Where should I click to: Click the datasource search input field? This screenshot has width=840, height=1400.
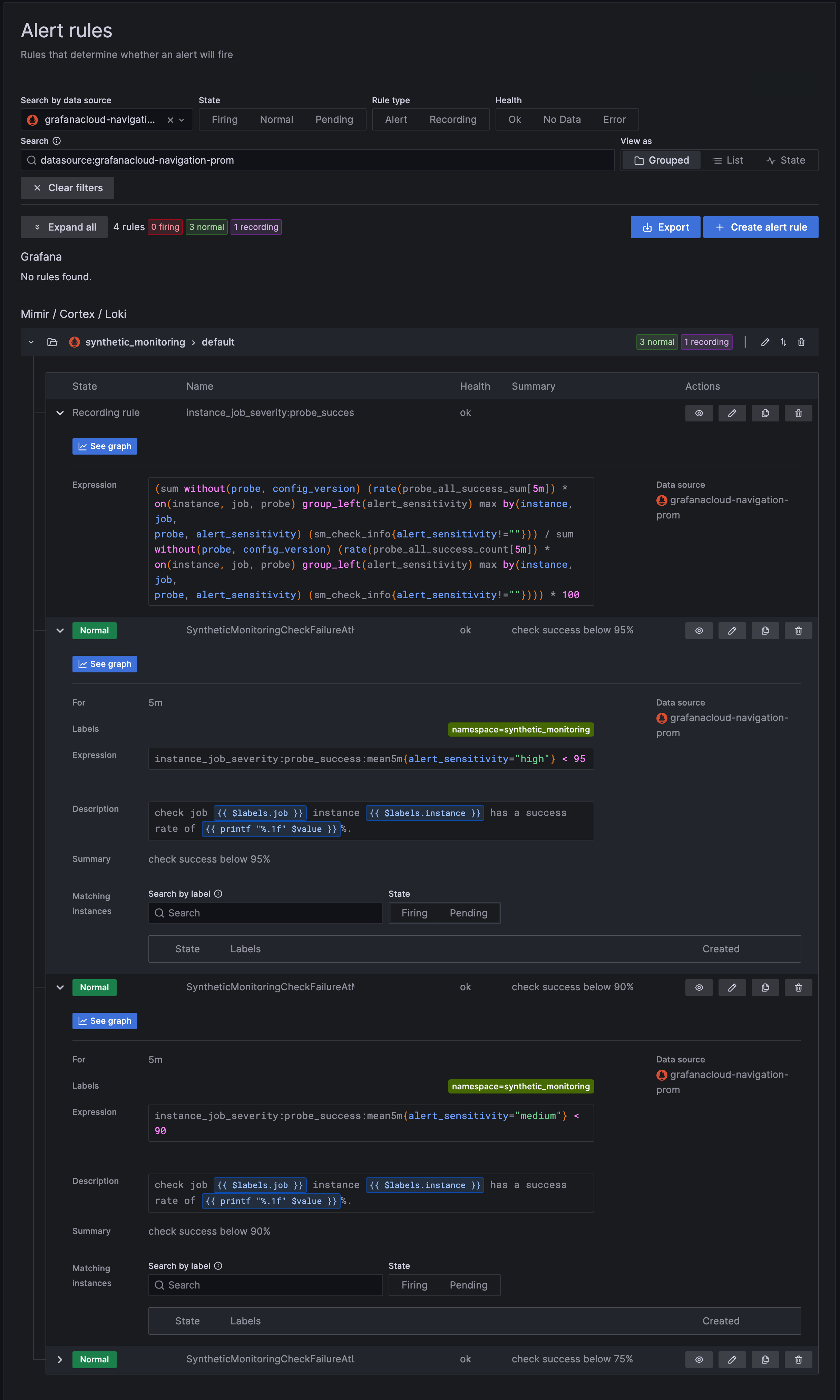coord(317,160)
